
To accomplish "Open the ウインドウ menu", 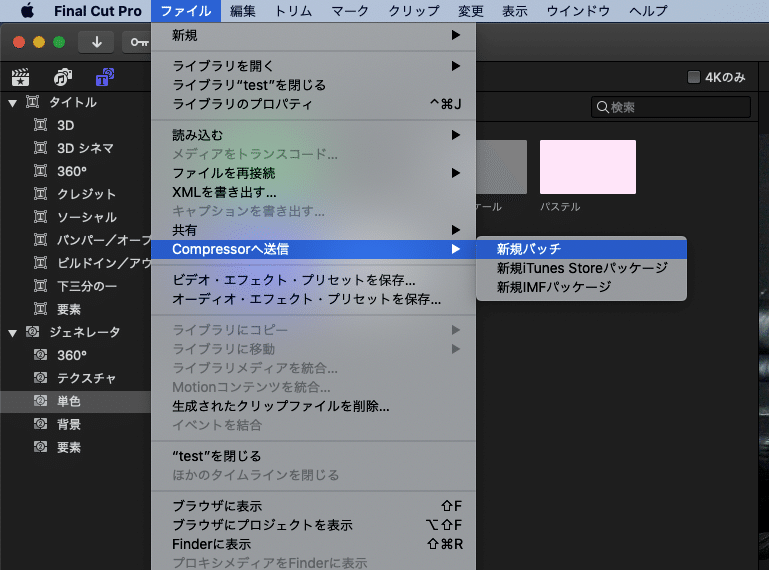I will pos(578,11).
